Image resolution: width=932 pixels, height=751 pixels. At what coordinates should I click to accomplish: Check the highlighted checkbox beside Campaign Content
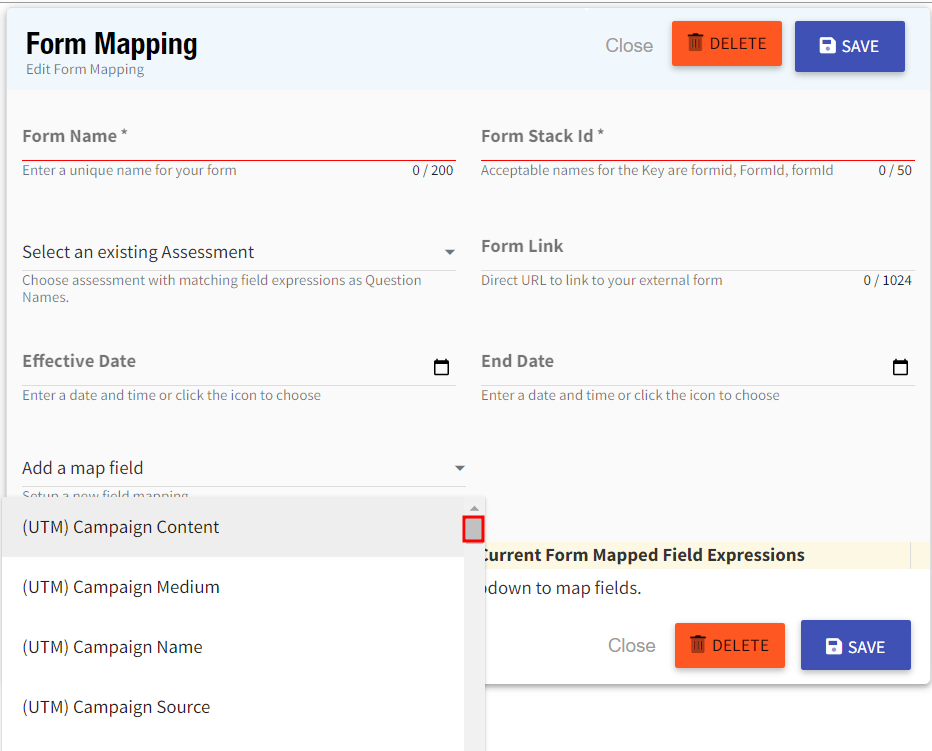pyautogui.click(x=473, y=528)
